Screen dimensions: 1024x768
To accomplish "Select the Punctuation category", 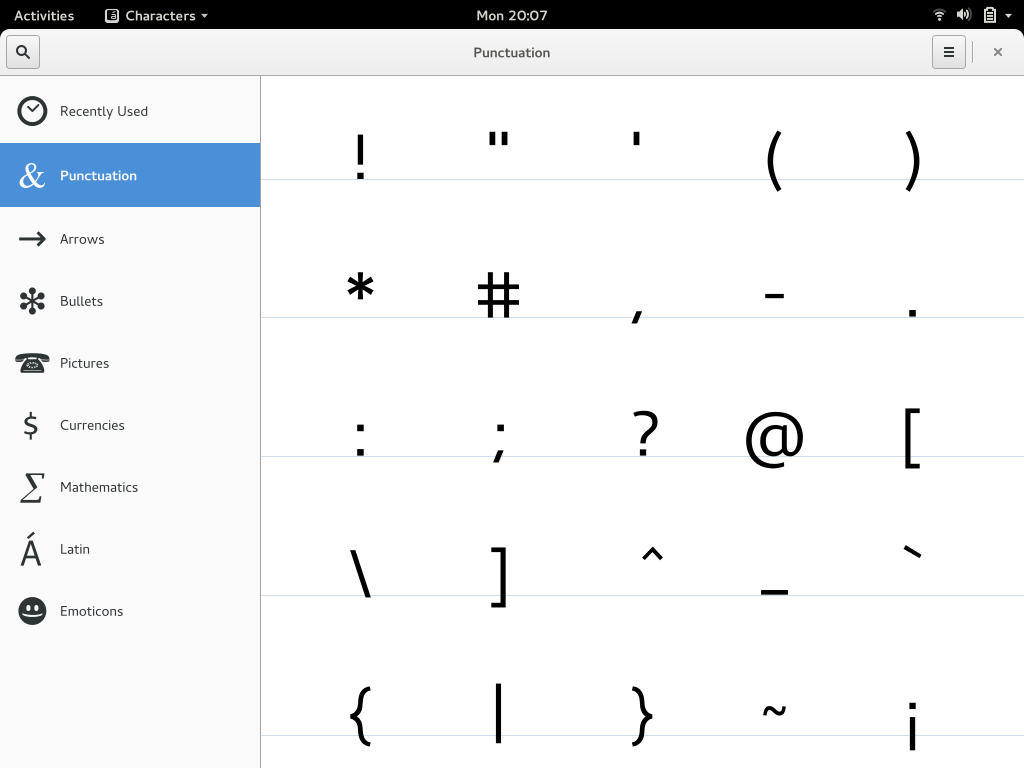I will [98, 175].
